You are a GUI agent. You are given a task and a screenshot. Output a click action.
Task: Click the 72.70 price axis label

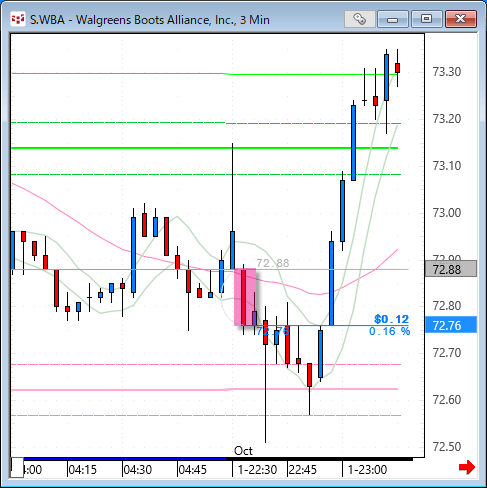click(x=447, y=353)
